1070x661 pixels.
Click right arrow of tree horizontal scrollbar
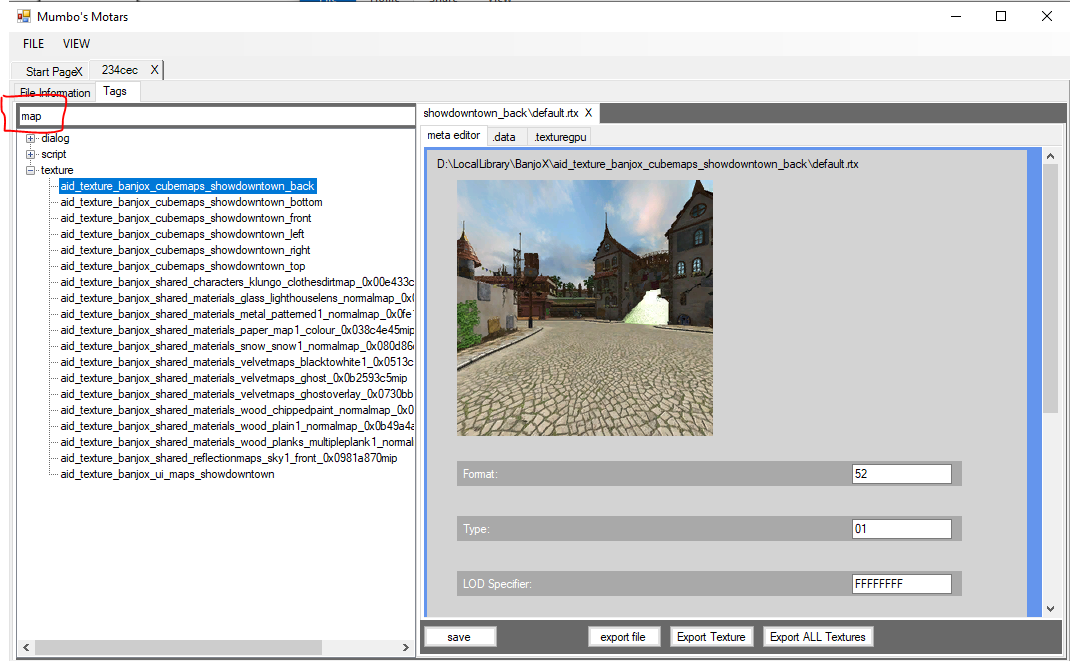click(x=405, y=647)
